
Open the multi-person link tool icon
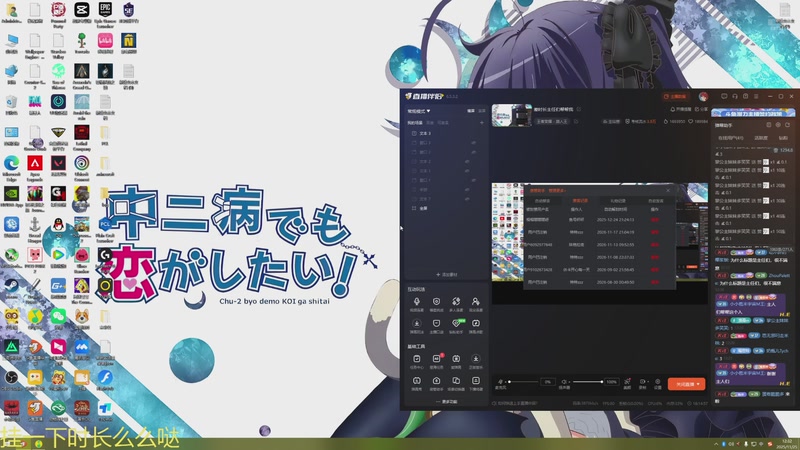pyautogui.click(x=456, y=302)
